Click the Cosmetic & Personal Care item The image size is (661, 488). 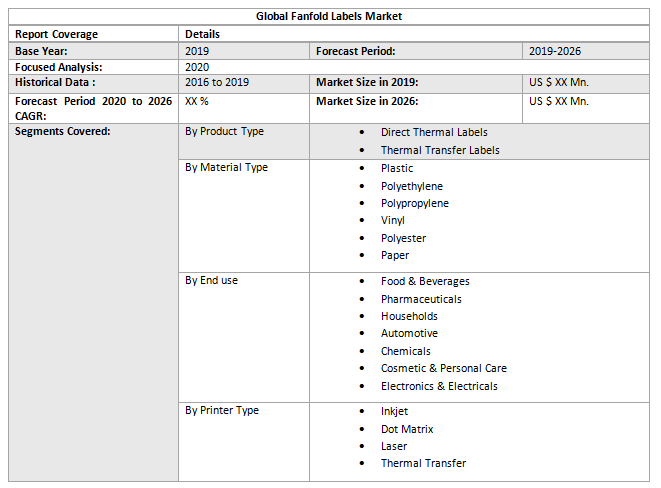tap(443, 368)
